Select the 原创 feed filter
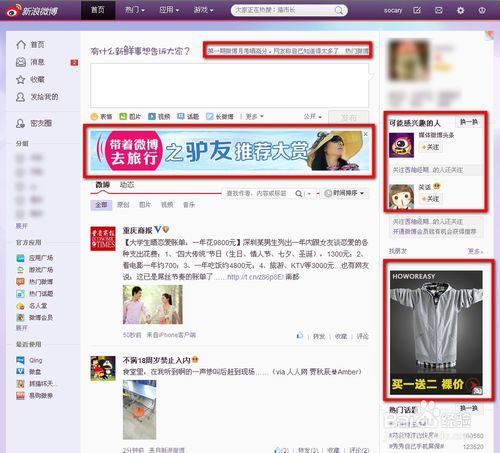 point(123,205)
